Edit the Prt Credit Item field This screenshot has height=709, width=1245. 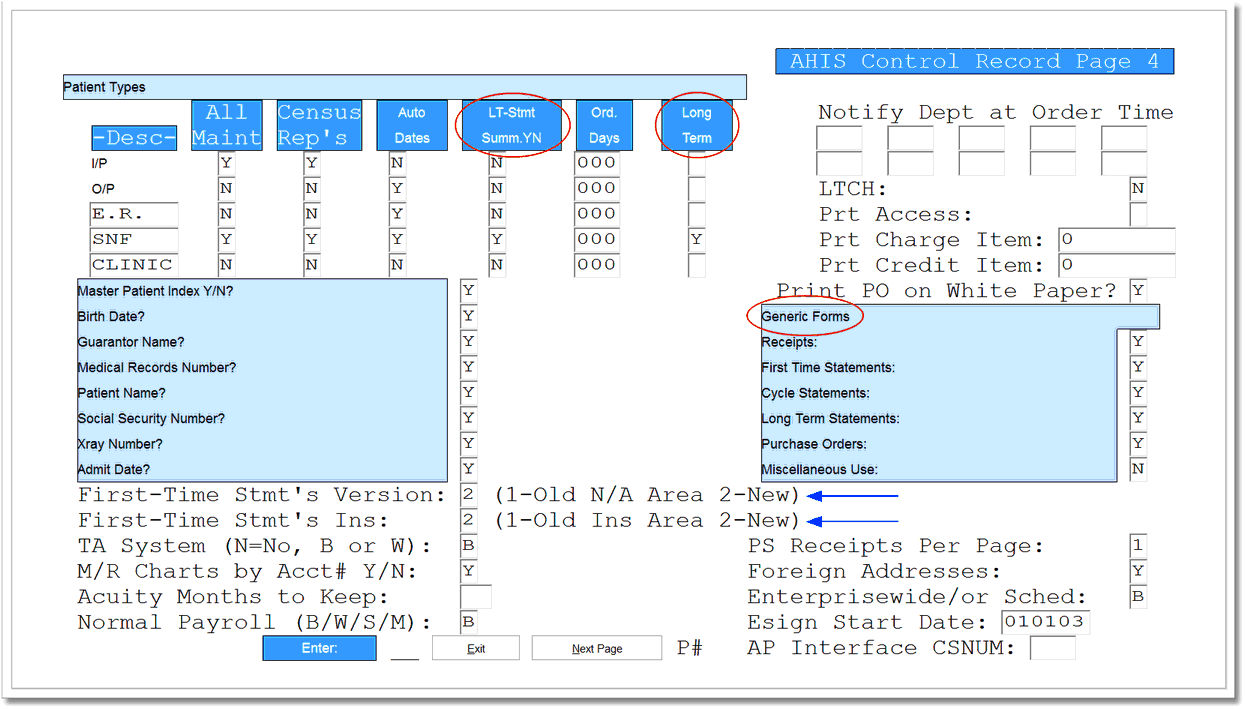click(1117, 265)
